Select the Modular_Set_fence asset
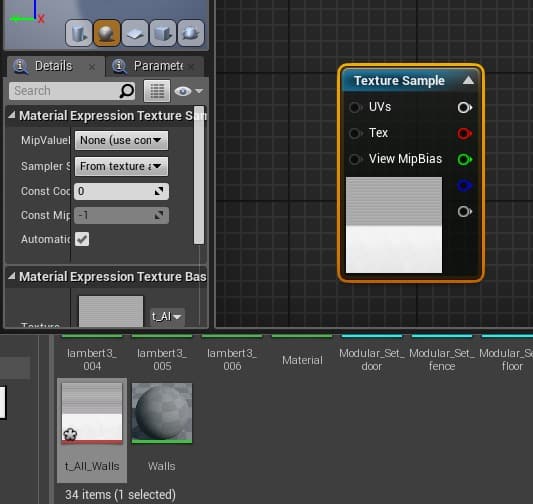533x504 pixels. click(x=442, y=360)
